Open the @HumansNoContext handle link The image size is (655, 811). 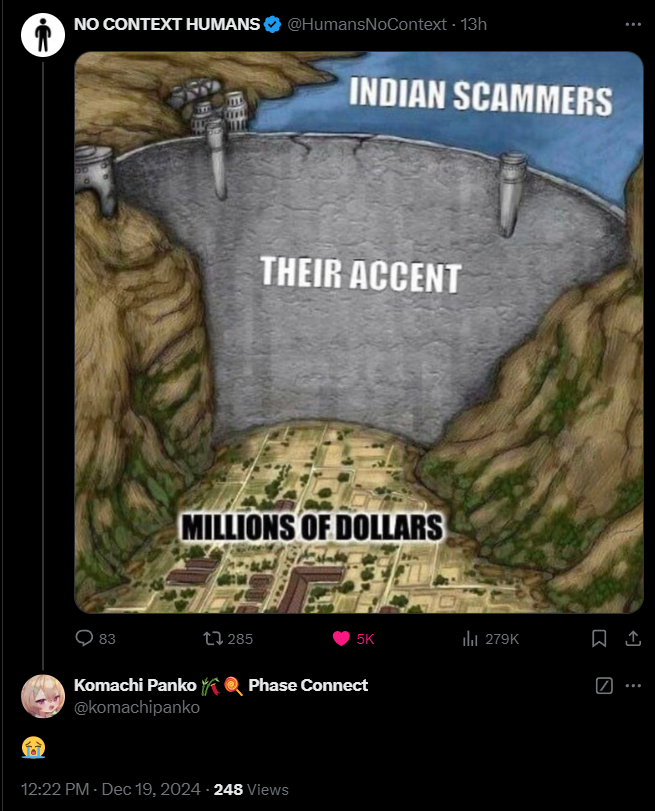[x=367, y=24]
